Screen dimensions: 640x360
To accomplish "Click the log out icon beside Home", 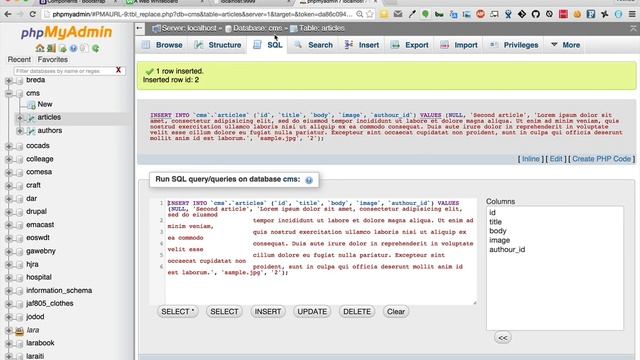I will point(51,48).
